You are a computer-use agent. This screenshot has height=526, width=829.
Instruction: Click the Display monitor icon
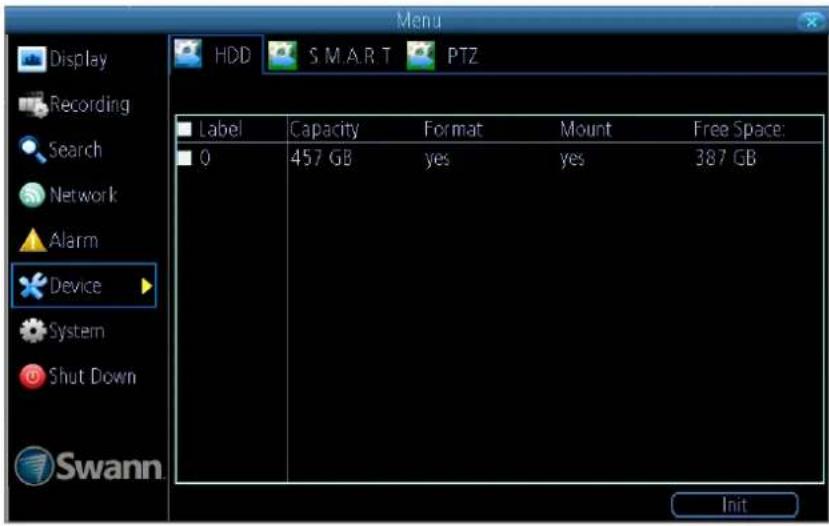[x=31, y=59]
